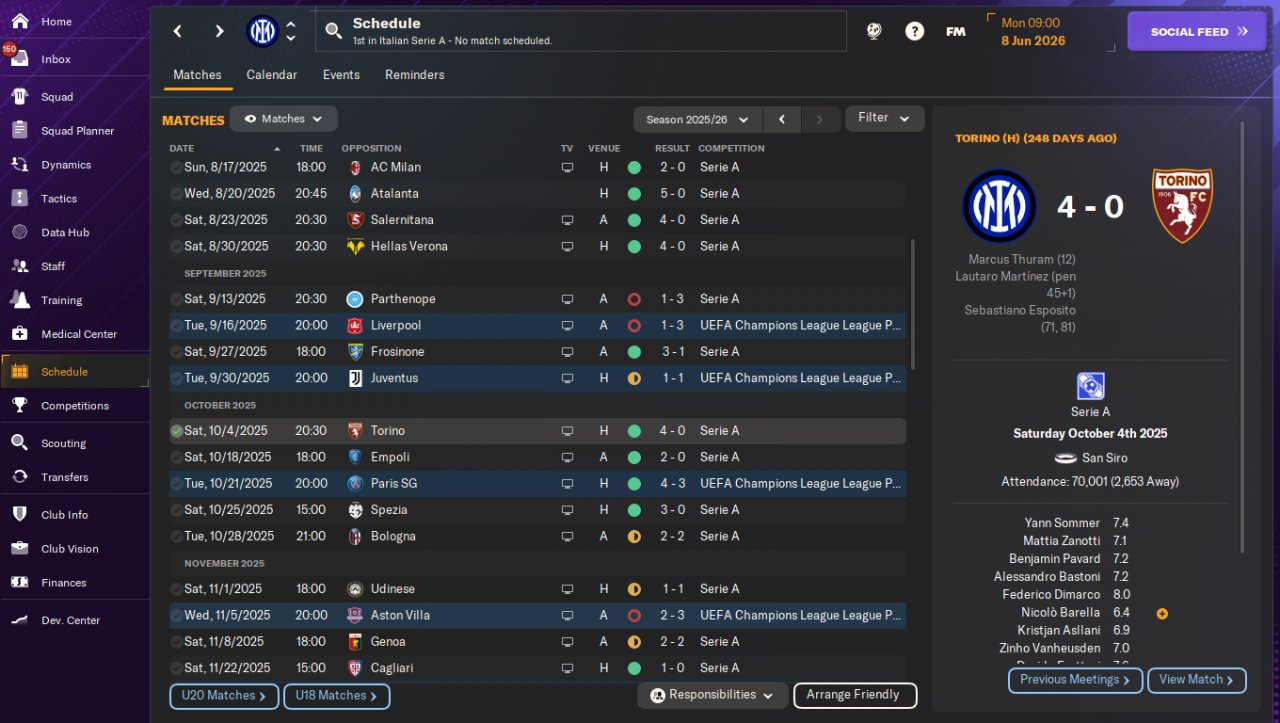Screen dimensions: 1280x723
Task: Toggle checkmark on Torino match row
Action: (176, 431)
